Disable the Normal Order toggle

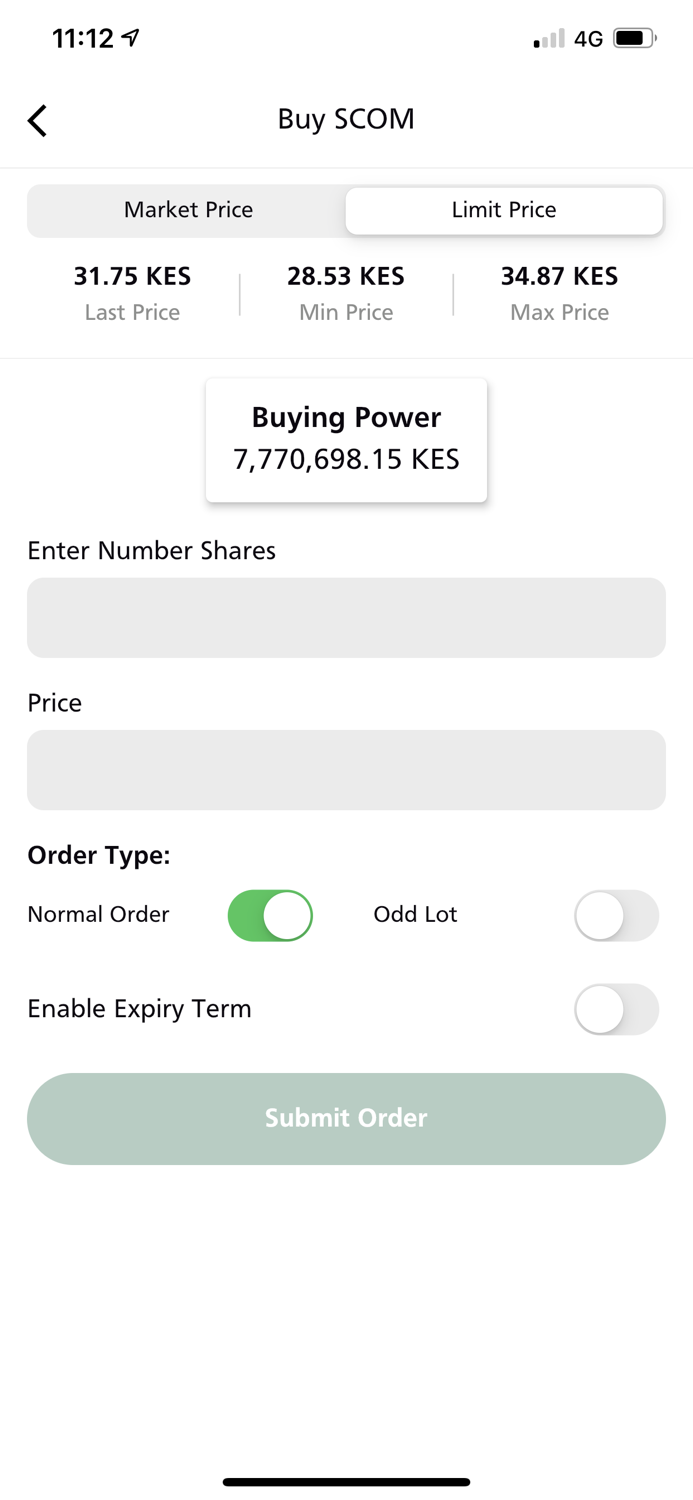click(x=270, y=915)
